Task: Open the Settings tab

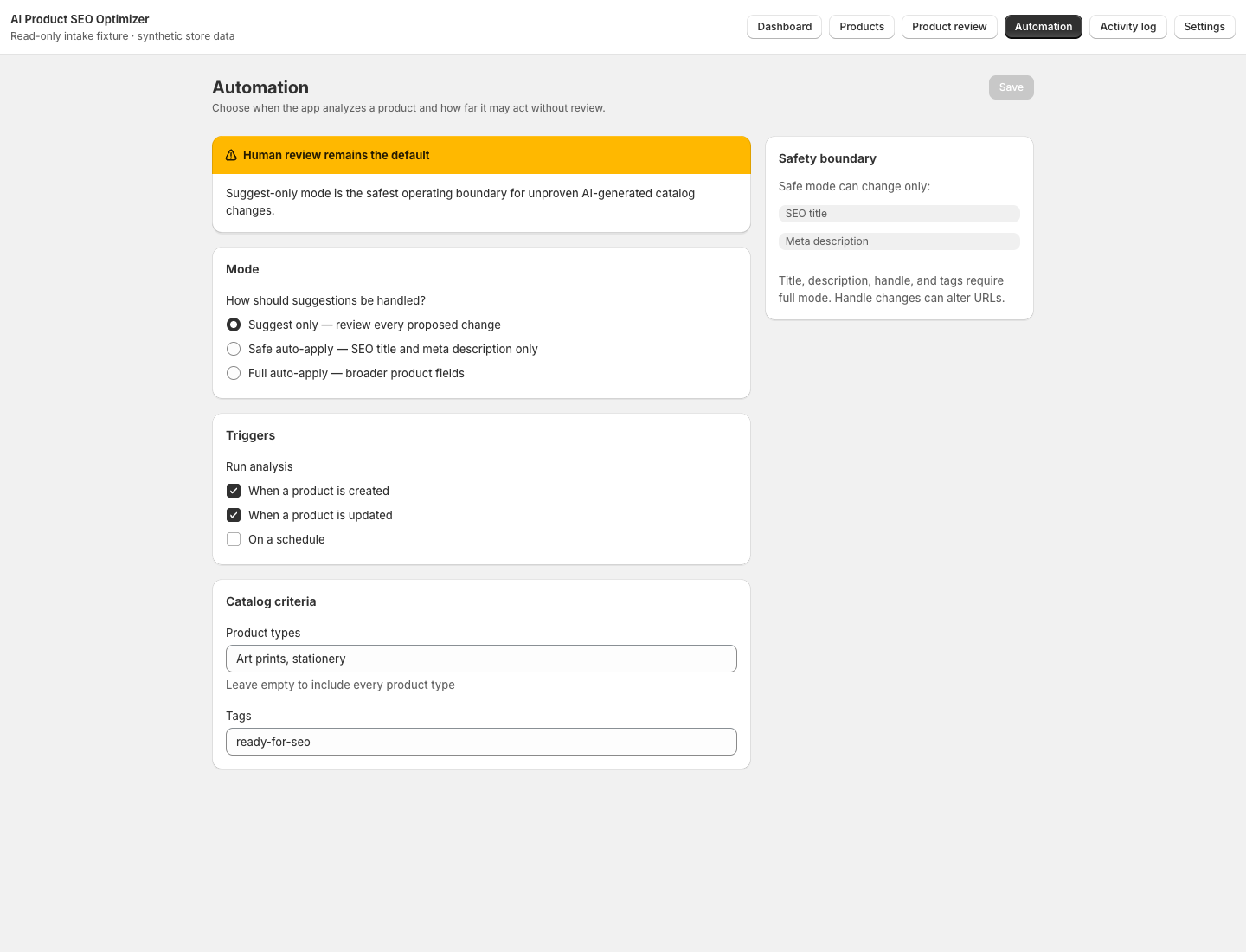Action: click(1204, 27)
